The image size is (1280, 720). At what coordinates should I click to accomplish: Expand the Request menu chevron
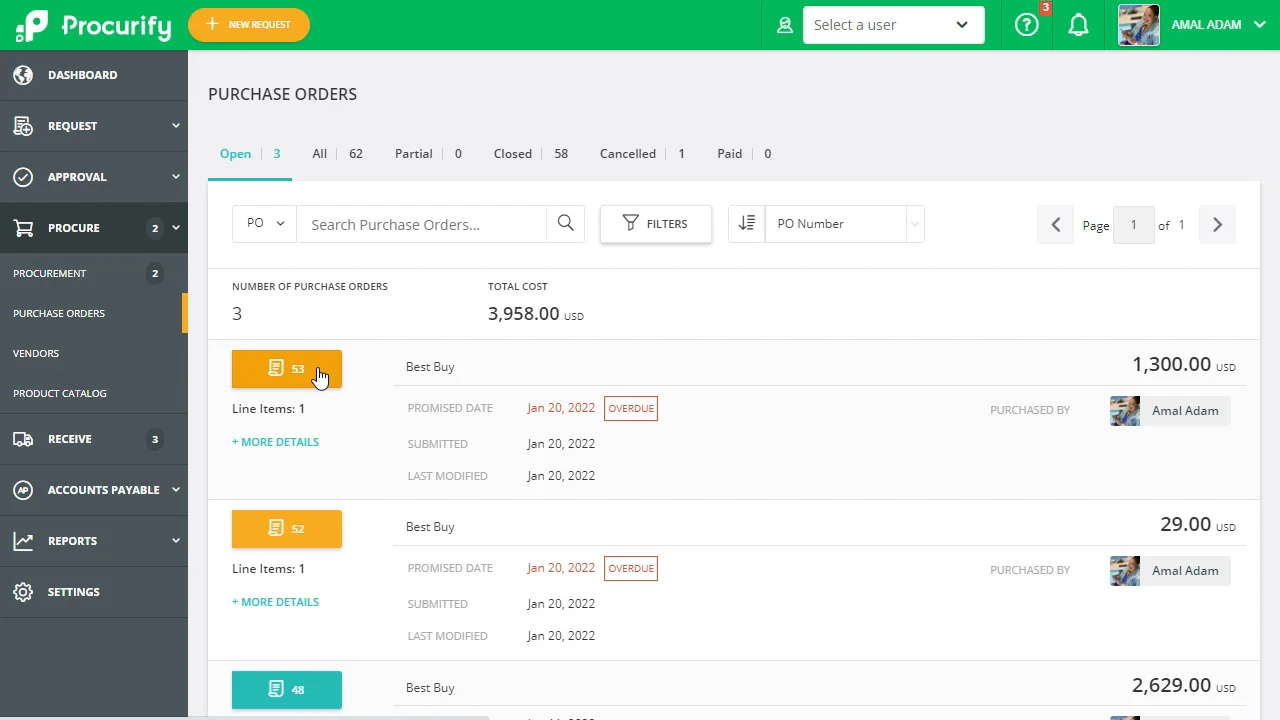[x=176, y=126]
